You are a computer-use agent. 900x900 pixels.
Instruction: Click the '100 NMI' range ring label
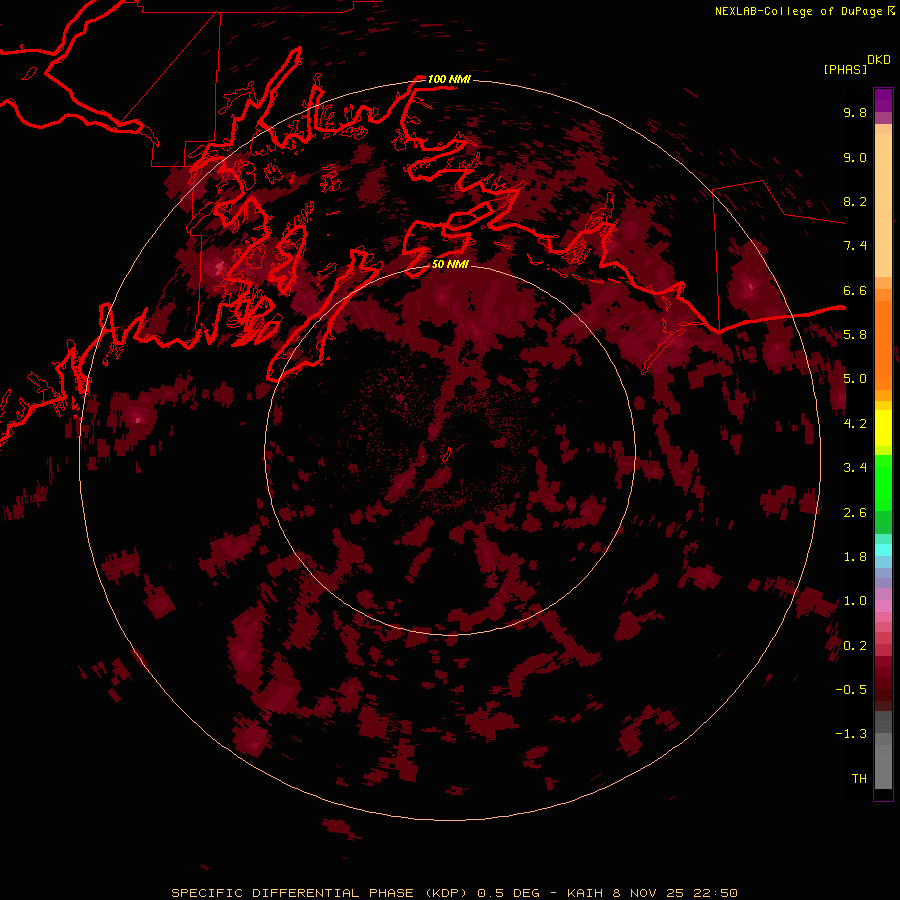click(448, 79)
